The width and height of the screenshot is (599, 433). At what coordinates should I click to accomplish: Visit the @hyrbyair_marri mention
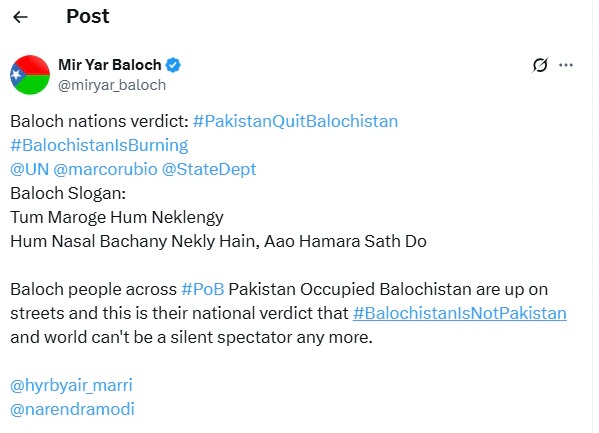71,385
